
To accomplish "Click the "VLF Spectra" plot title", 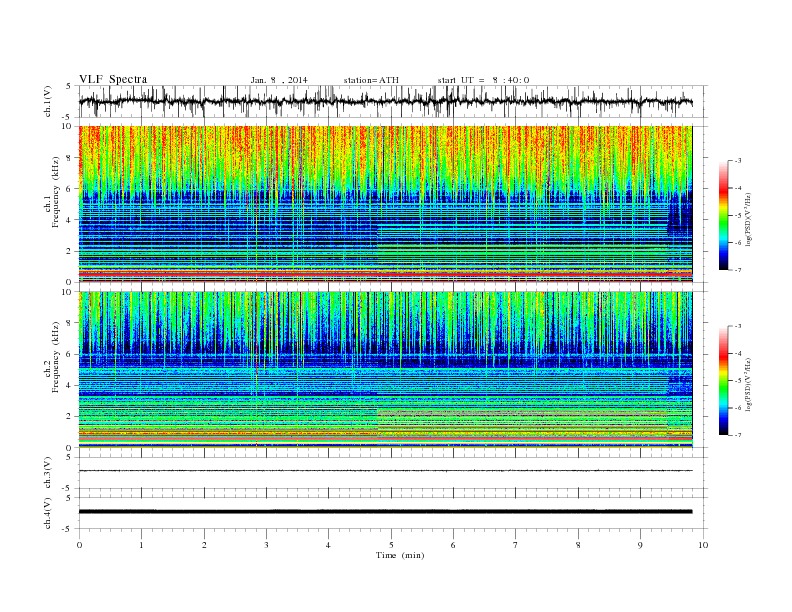I will pos(113,79).
